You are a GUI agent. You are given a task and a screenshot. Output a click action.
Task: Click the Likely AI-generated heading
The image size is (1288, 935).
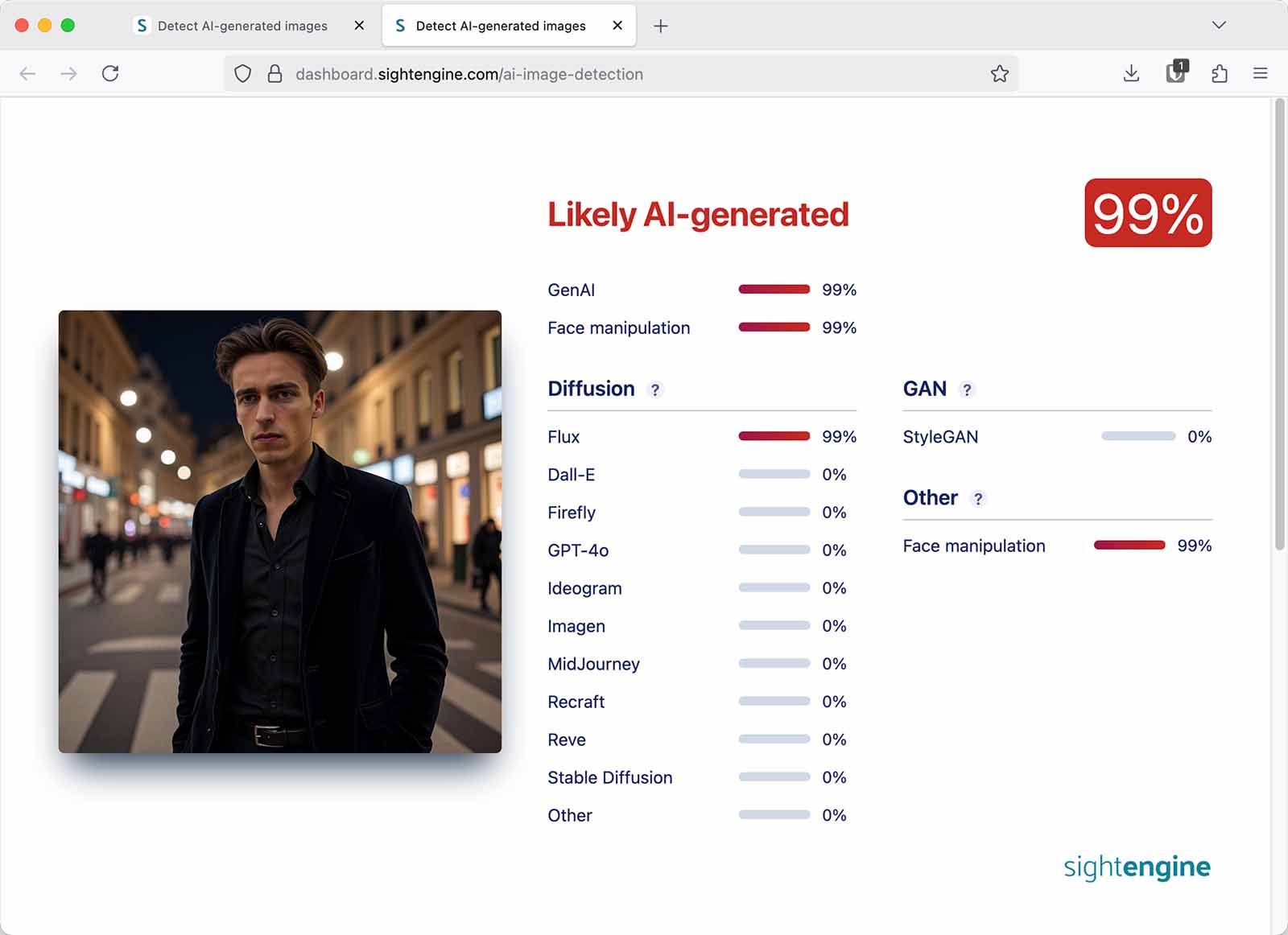[698, 215]
